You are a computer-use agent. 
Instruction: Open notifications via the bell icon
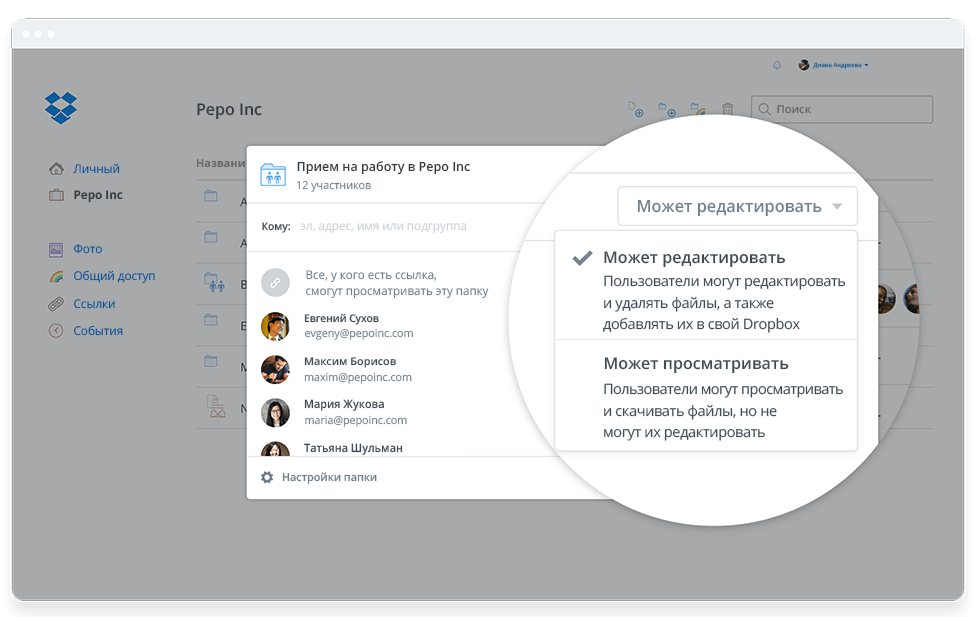point(777,64)
